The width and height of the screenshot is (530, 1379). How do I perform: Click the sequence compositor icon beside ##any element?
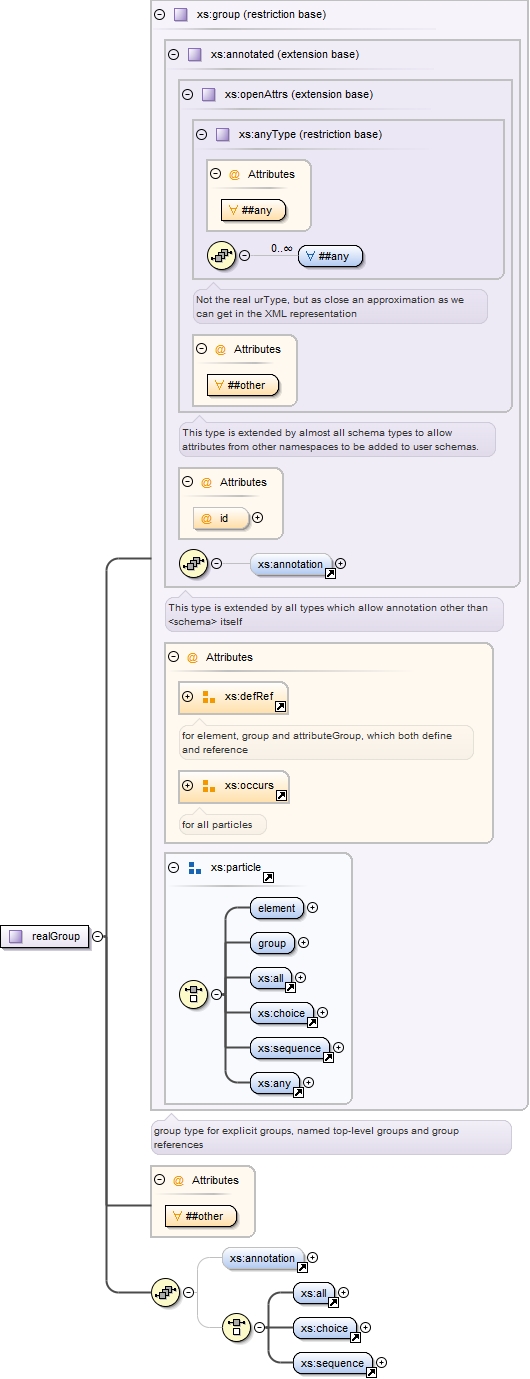click(x=221, y=255)
